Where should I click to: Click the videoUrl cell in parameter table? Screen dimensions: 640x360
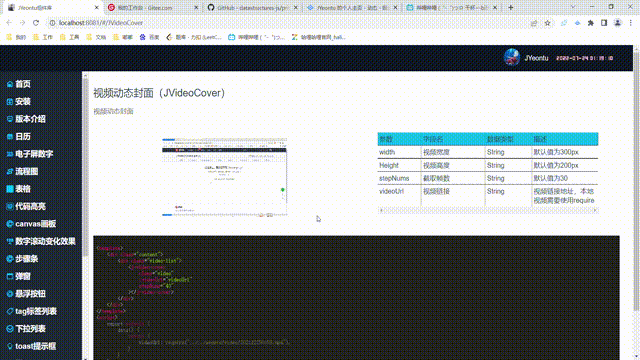[399, 196]
